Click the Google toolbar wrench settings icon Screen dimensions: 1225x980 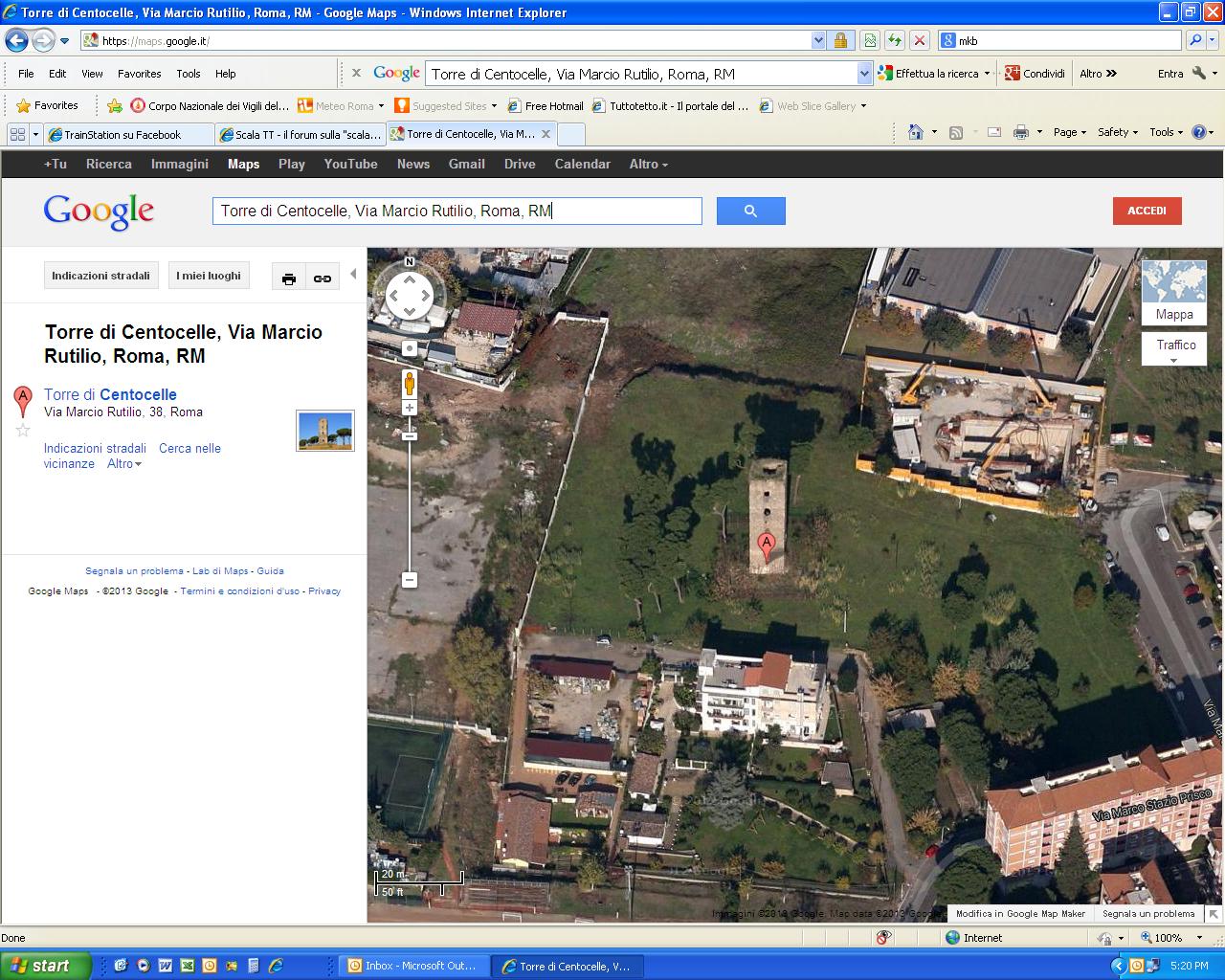[1199, 74]
